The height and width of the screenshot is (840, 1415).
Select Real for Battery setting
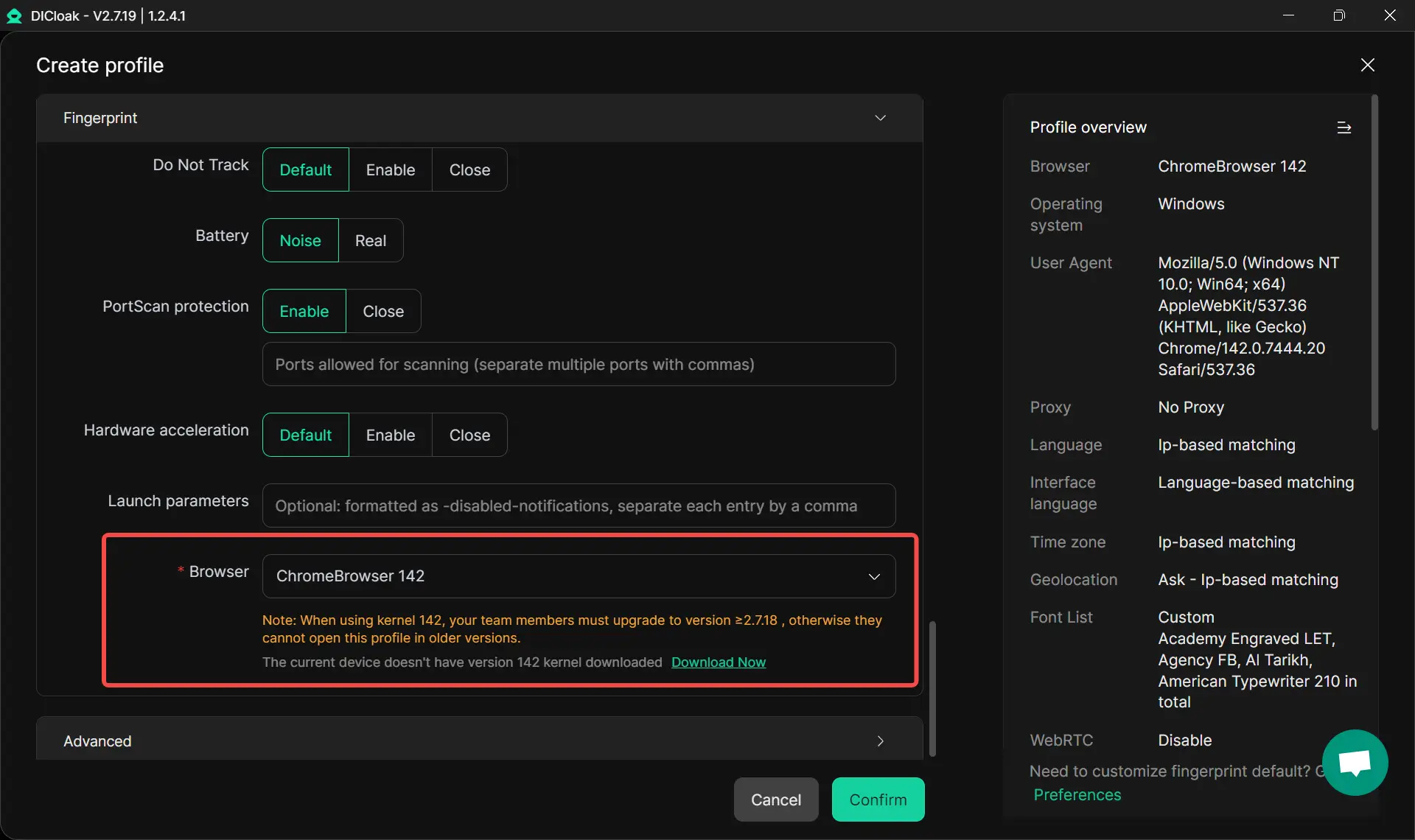click(x=370, y=240)
